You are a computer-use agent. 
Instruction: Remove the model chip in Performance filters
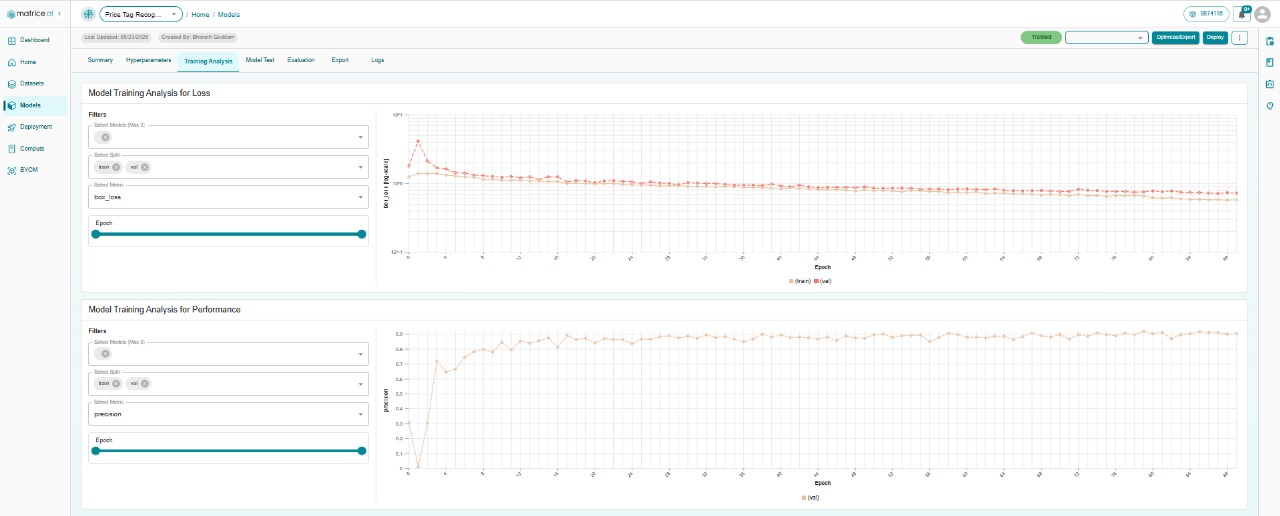pos(105,354)
